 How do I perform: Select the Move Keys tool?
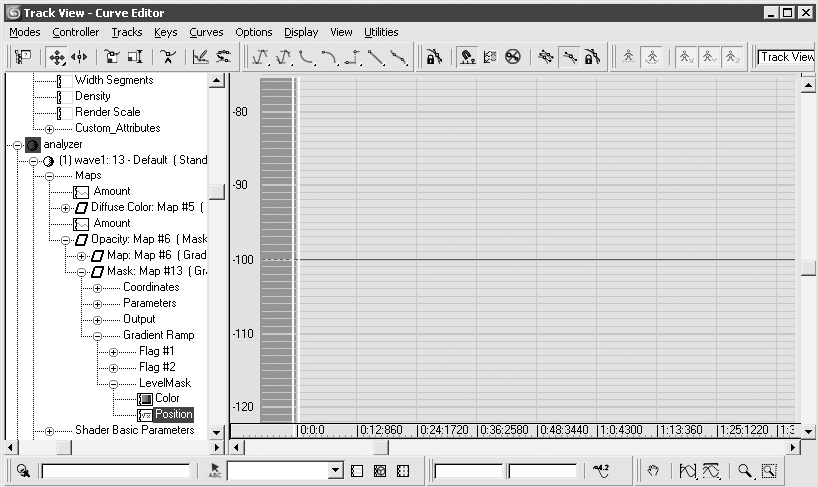pyautogui.click(x=56, y=57)
